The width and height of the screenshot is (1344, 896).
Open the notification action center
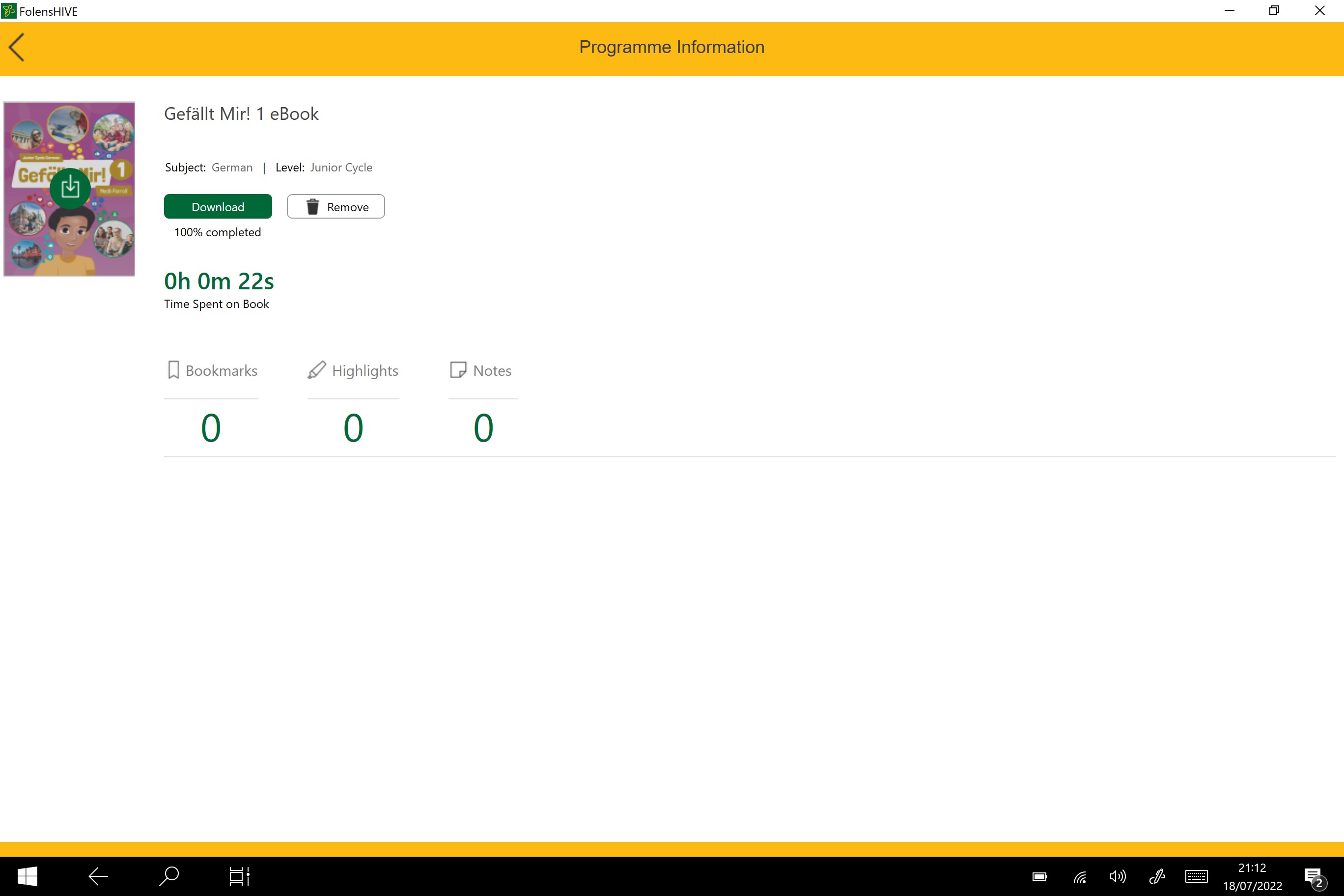coord(1313,876)
